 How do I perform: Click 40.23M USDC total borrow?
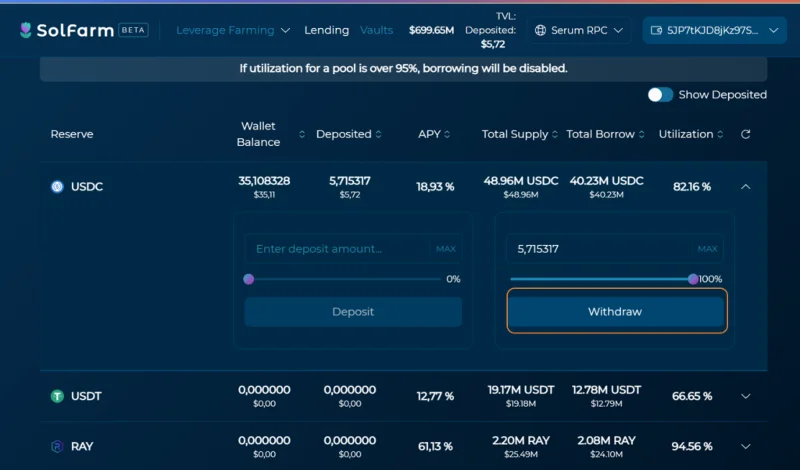607,181
